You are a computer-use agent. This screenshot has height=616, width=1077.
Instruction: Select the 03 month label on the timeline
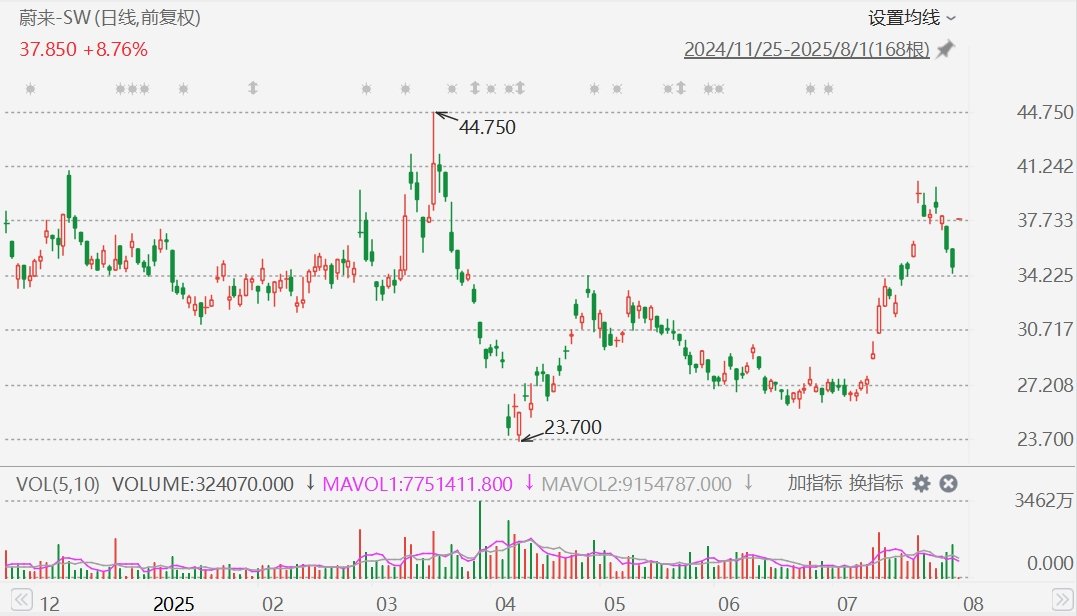[387, 604]
